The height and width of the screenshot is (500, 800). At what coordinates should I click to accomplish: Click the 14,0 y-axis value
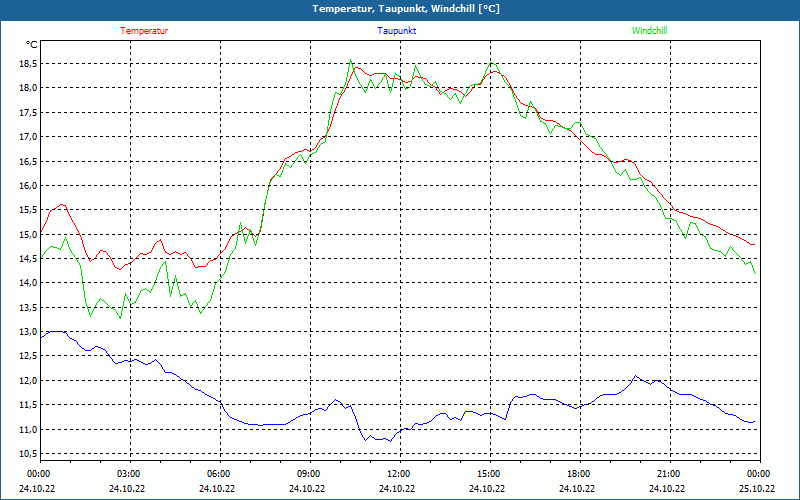(x=29, y=283)
